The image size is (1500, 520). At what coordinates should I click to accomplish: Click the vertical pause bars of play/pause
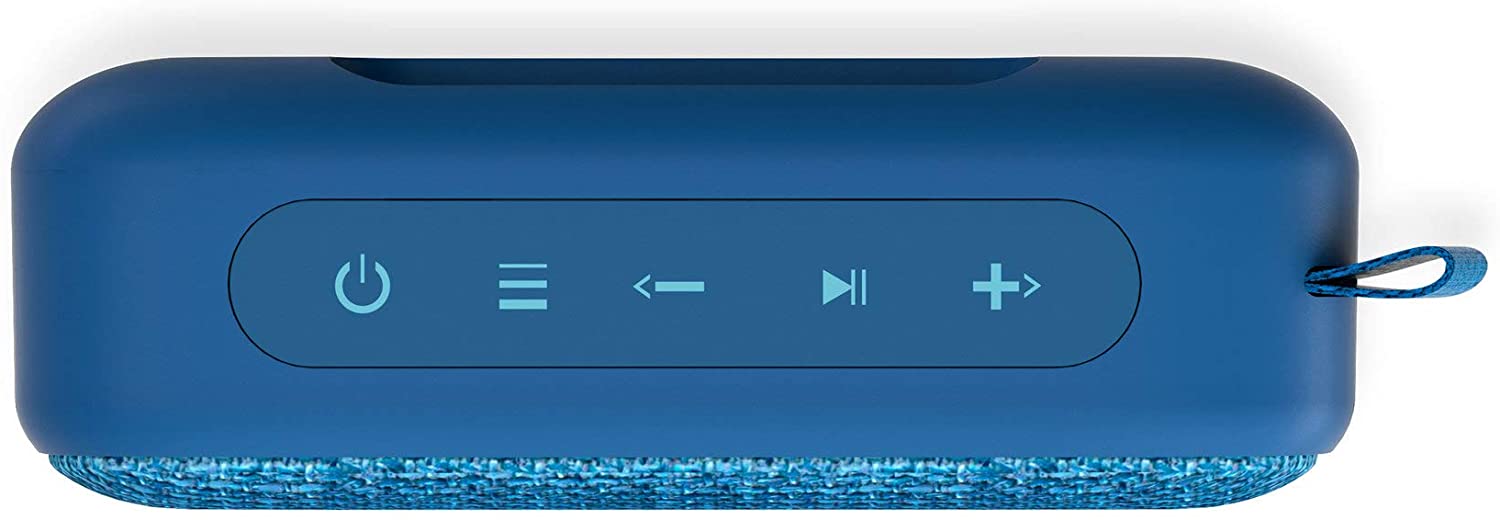pos(860,287)
